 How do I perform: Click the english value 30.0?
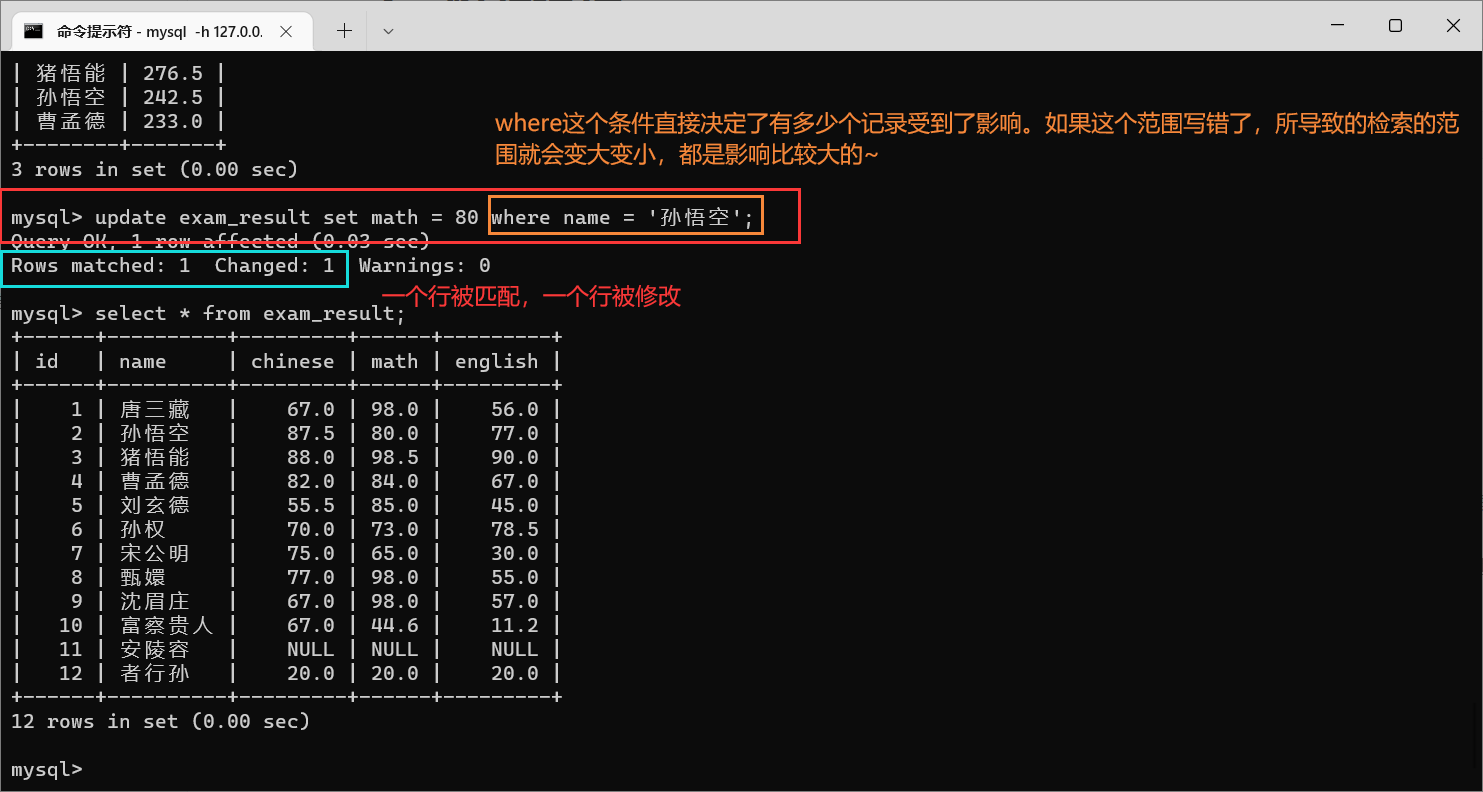514,553
